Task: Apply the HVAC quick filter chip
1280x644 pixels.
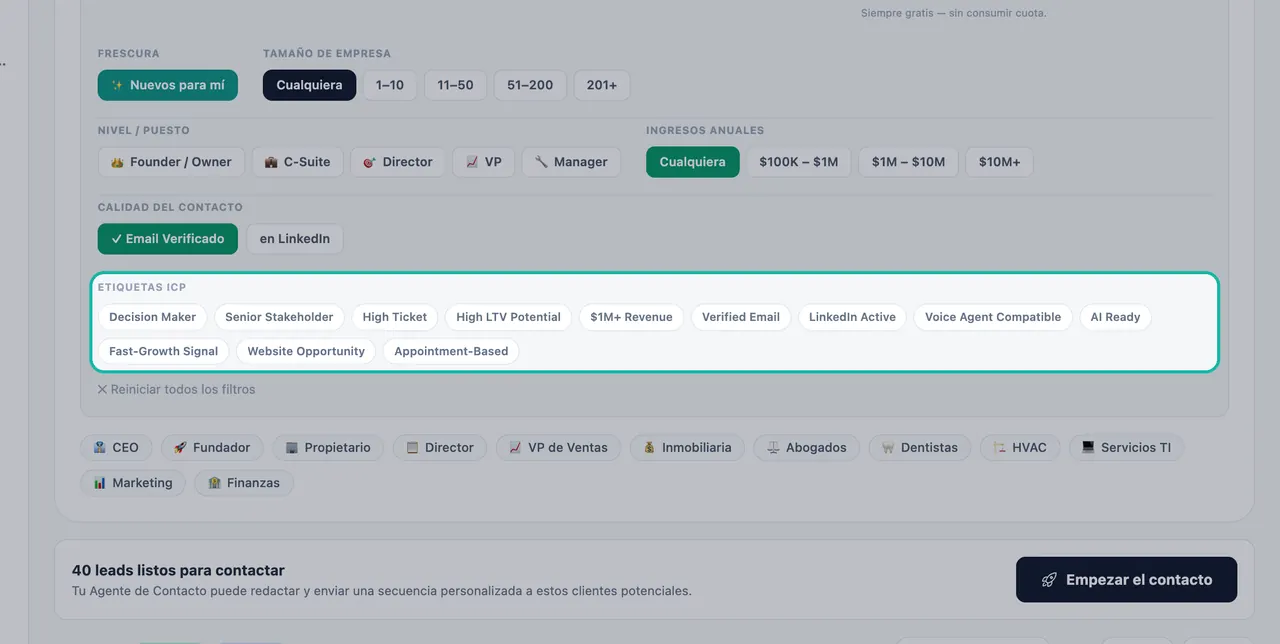Action: coord(1020,447)
